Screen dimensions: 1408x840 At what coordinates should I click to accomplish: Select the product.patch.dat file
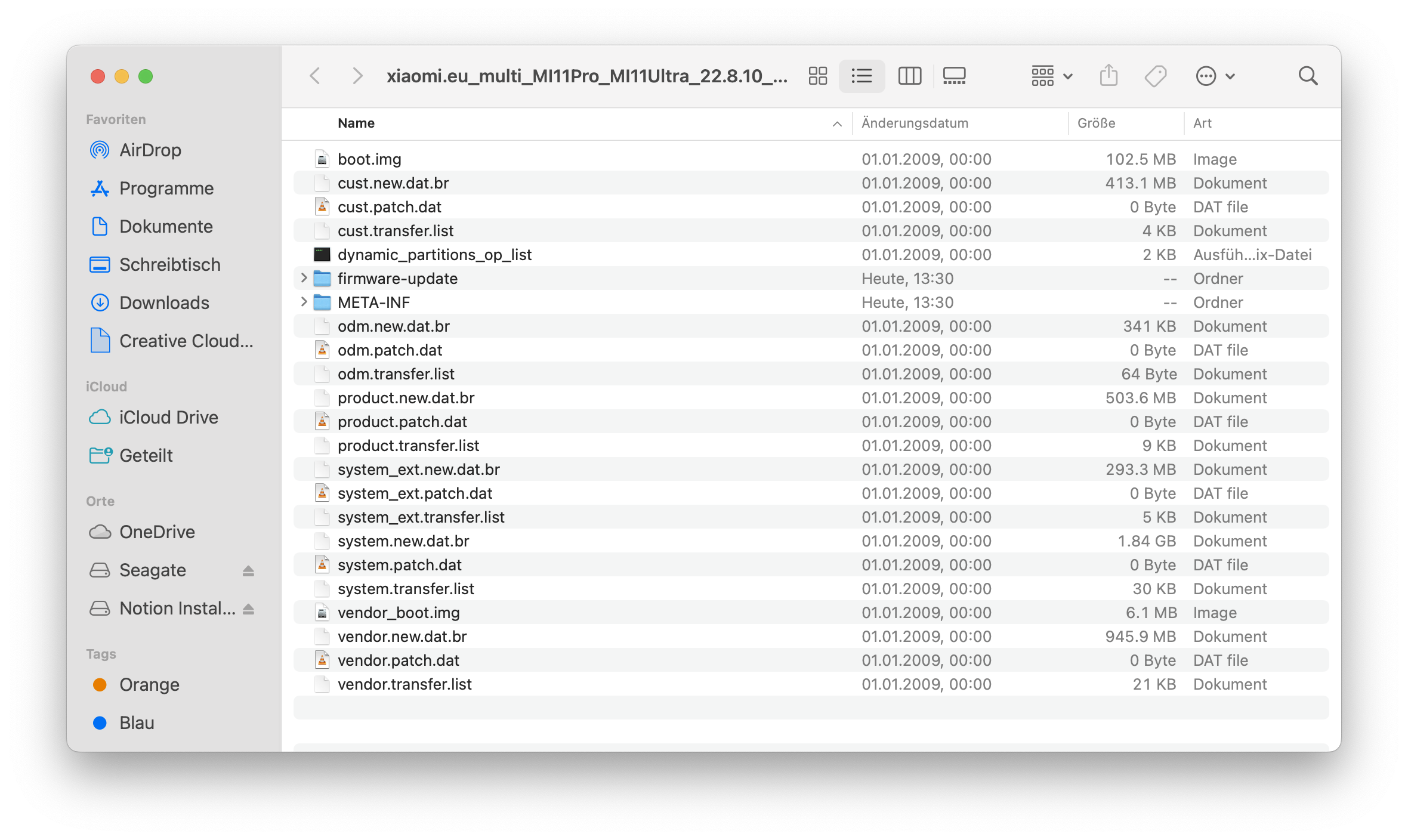[811, 421]
